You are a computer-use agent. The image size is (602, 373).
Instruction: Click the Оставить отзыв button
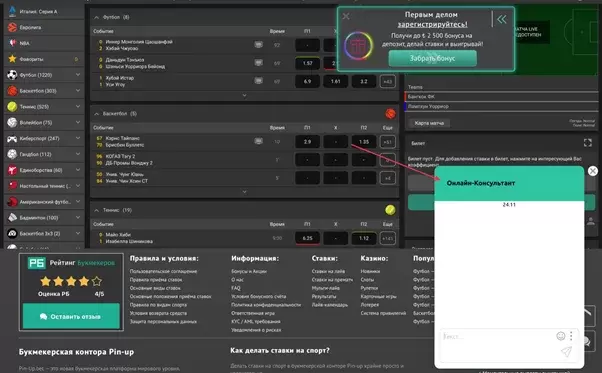pos(71,316)
